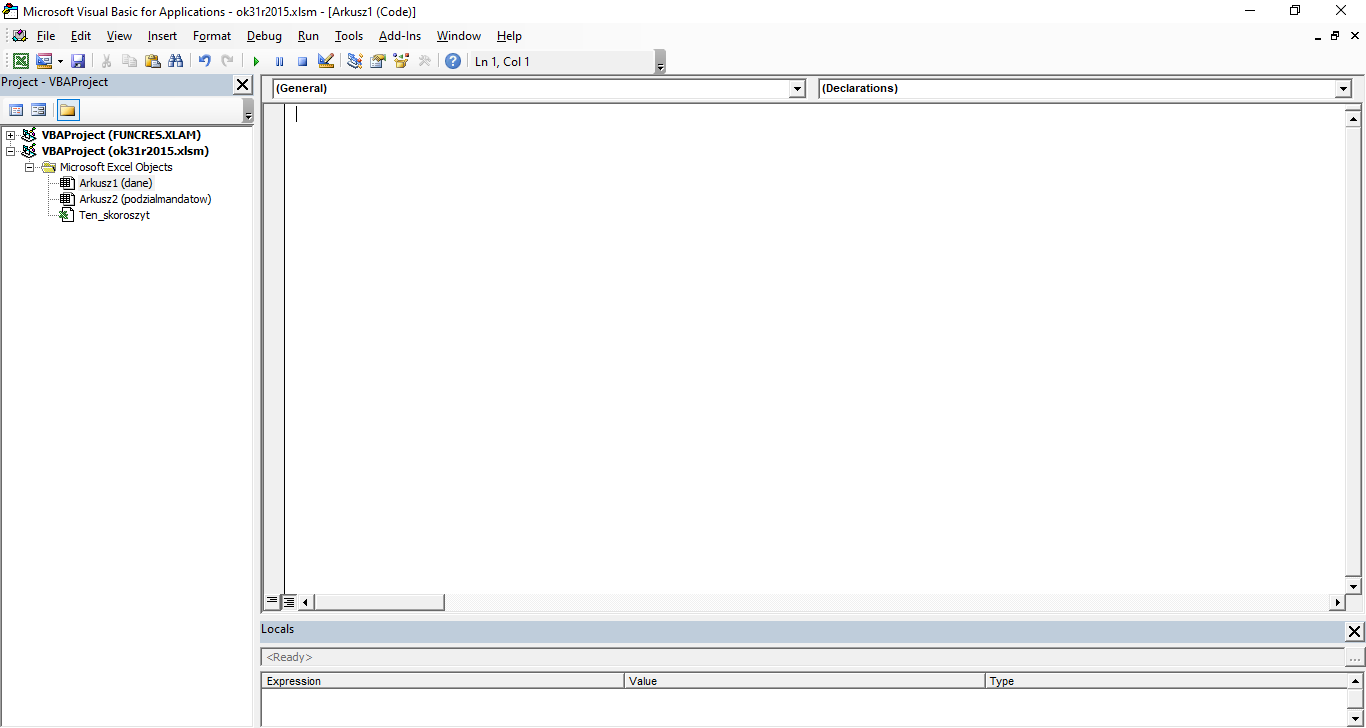Image resolution: width=1366 pixels, height=728 pixels.
Task: Open the Format menu
Action: point(212,36)
